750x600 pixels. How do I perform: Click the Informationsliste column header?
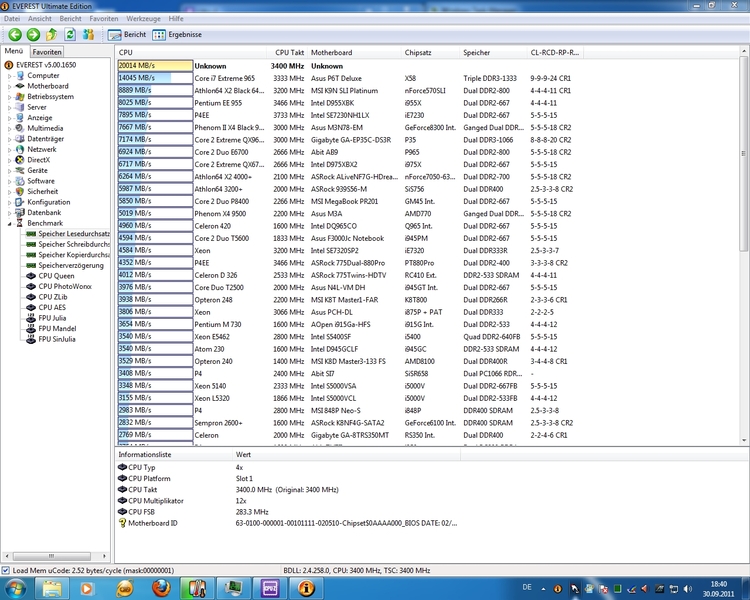[x=173, y=455]
